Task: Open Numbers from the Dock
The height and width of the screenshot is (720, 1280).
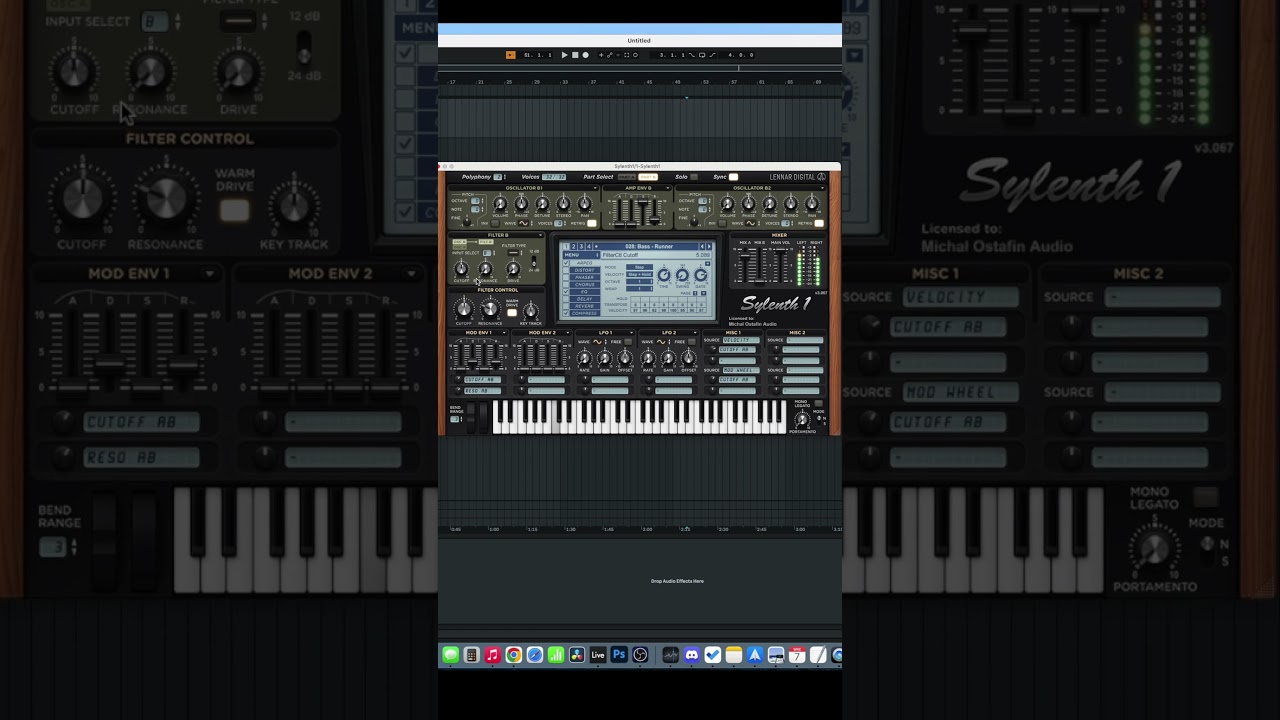Action: pyautogui.click(x=556, y=655)
